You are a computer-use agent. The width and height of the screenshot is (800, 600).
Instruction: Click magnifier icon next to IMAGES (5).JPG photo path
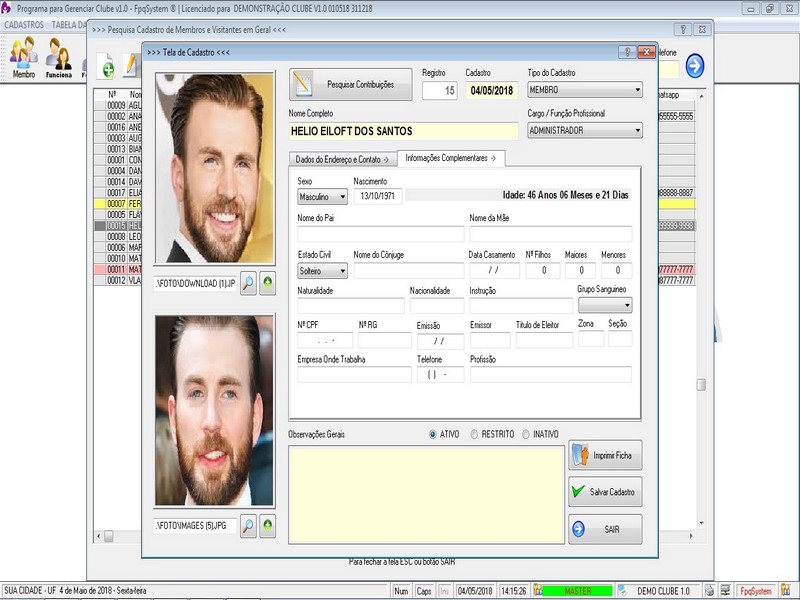pos(248,526)
